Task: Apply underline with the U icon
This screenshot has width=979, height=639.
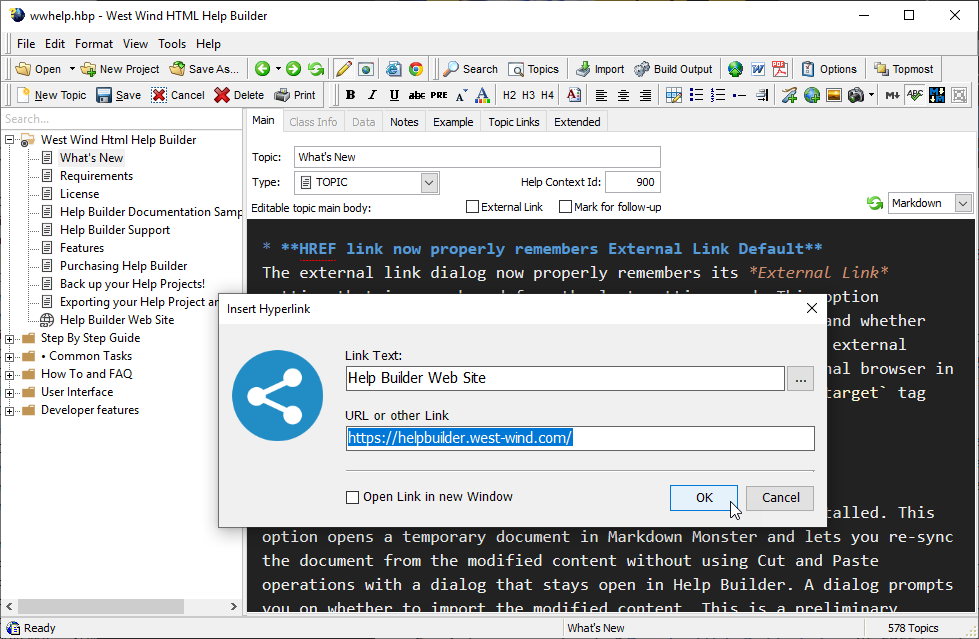Action: tap(394, 95)
